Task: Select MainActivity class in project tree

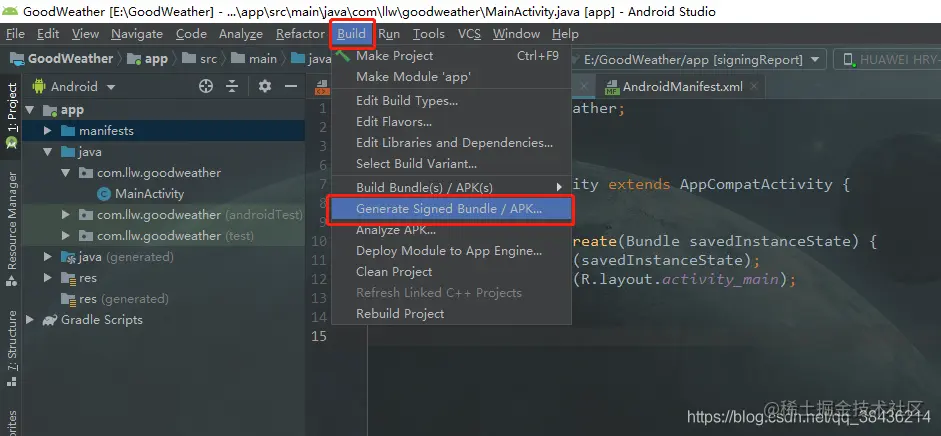Action: tap(149, 194)
